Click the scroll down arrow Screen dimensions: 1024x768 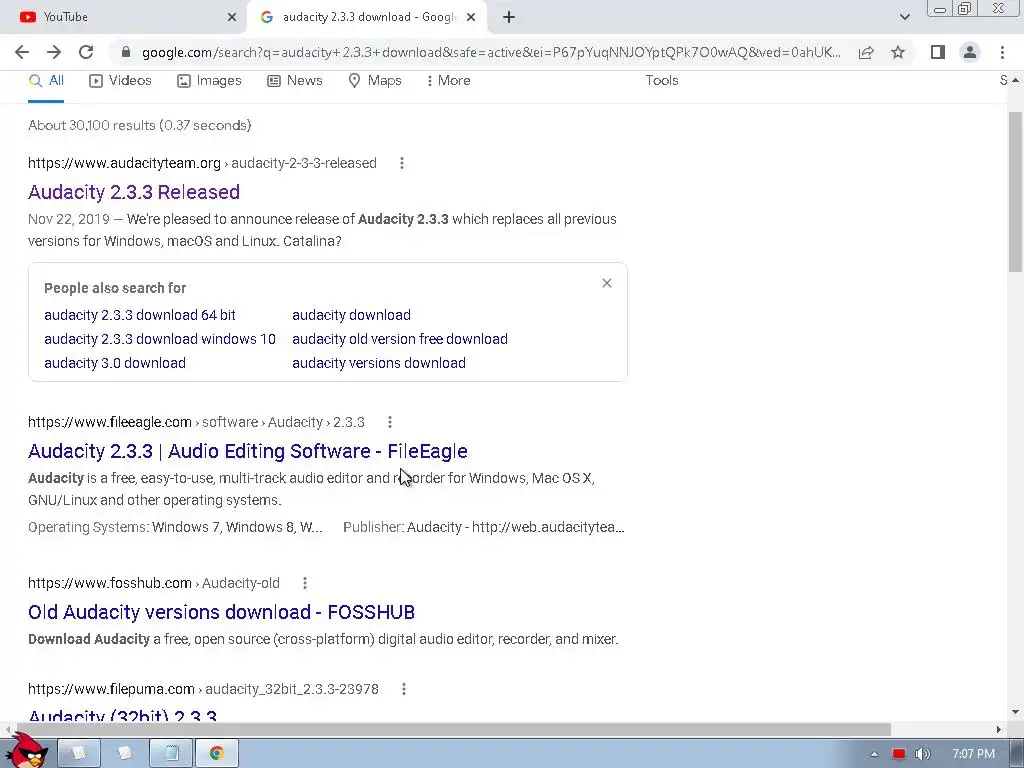click(1015, 712)
